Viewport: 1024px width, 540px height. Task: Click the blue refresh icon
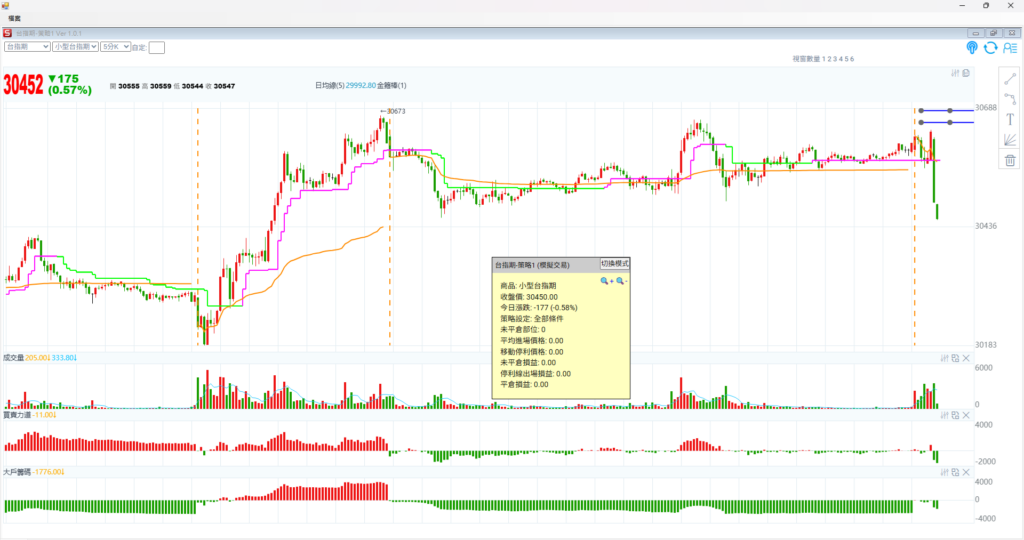(991, 47)
